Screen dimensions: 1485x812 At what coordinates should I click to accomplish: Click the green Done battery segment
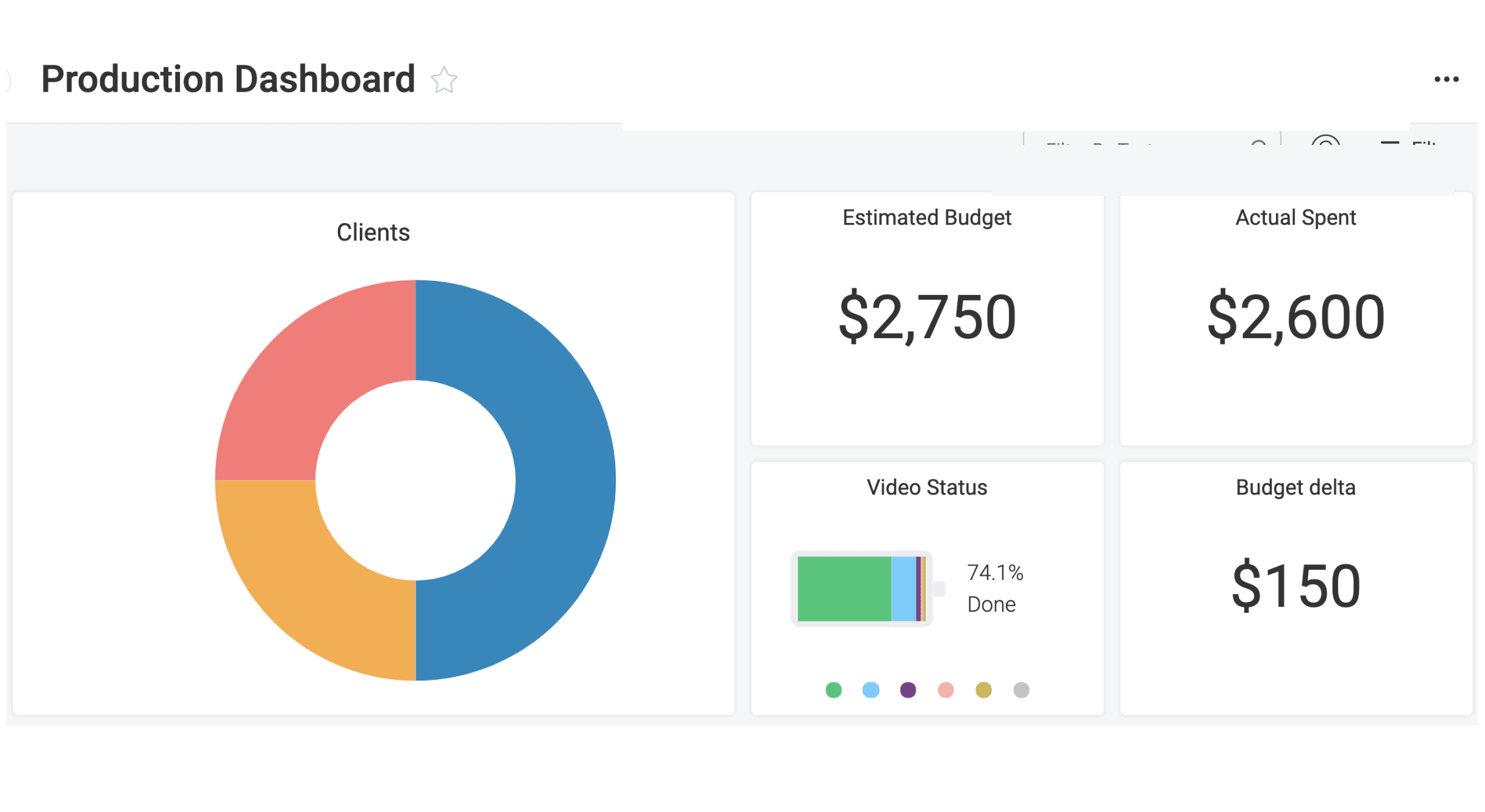tap(845, 588)
